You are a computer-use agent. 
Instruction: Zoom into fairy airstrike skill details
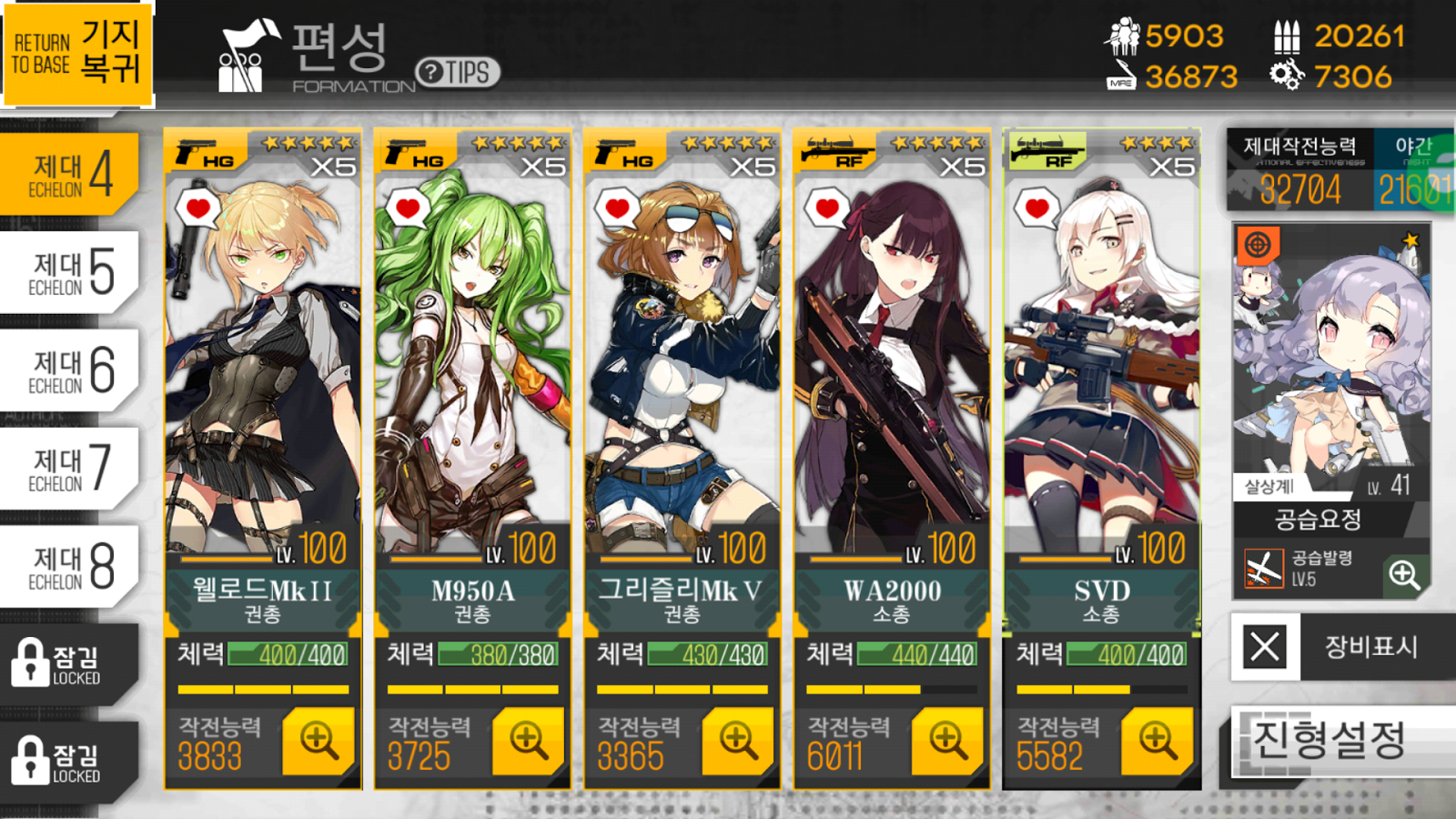[x=1404, y=575]
